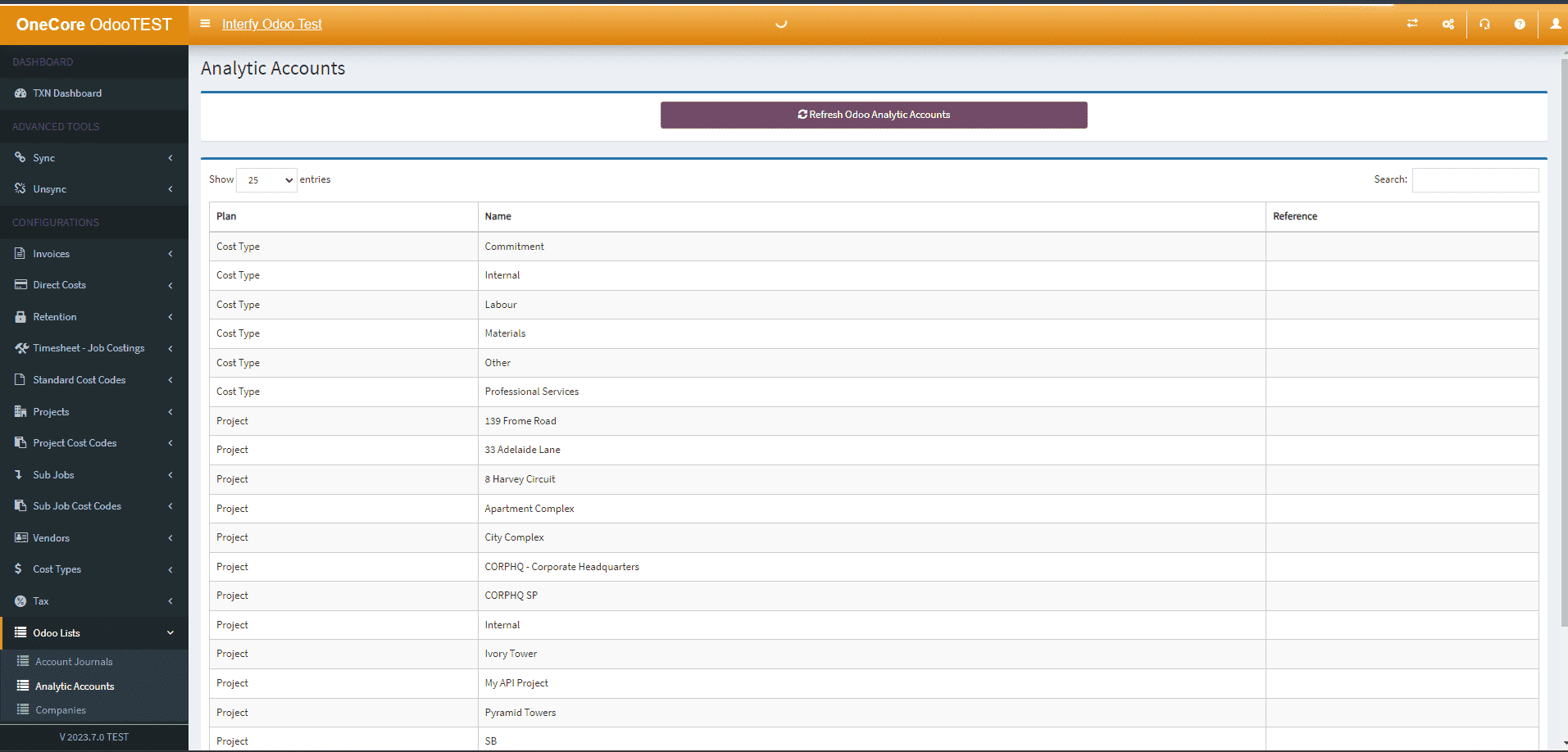
Task: Select Analytic Accounts in the sidebar
Action: point(74,686)
